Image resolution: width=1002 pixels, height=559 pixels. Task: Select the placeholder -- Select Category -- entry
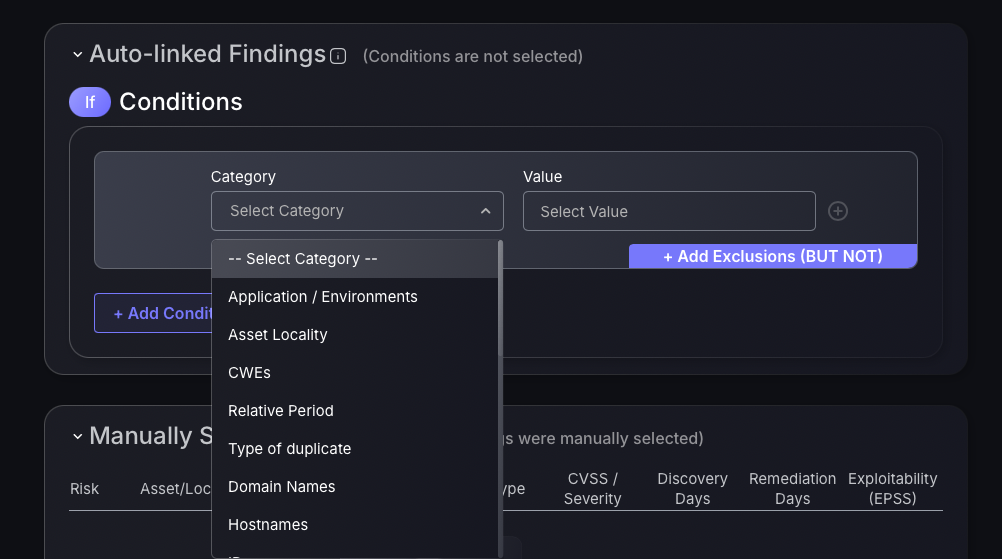(355, 259)
